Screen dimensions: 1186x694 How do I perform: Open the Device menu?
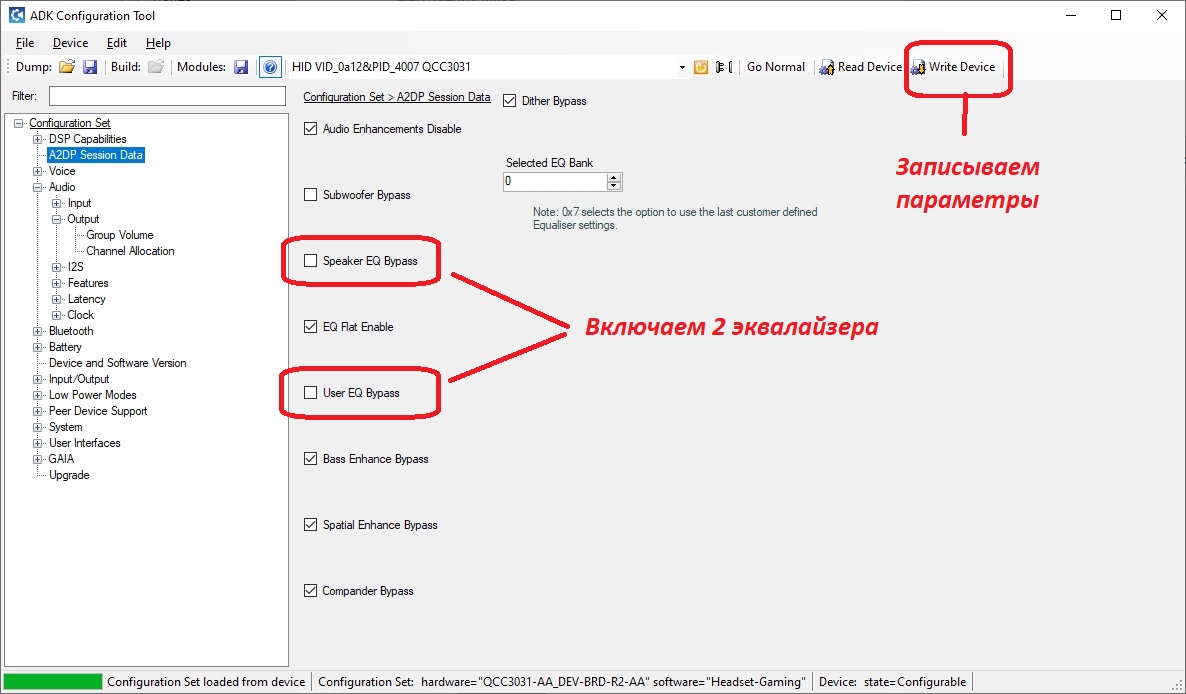70,43
